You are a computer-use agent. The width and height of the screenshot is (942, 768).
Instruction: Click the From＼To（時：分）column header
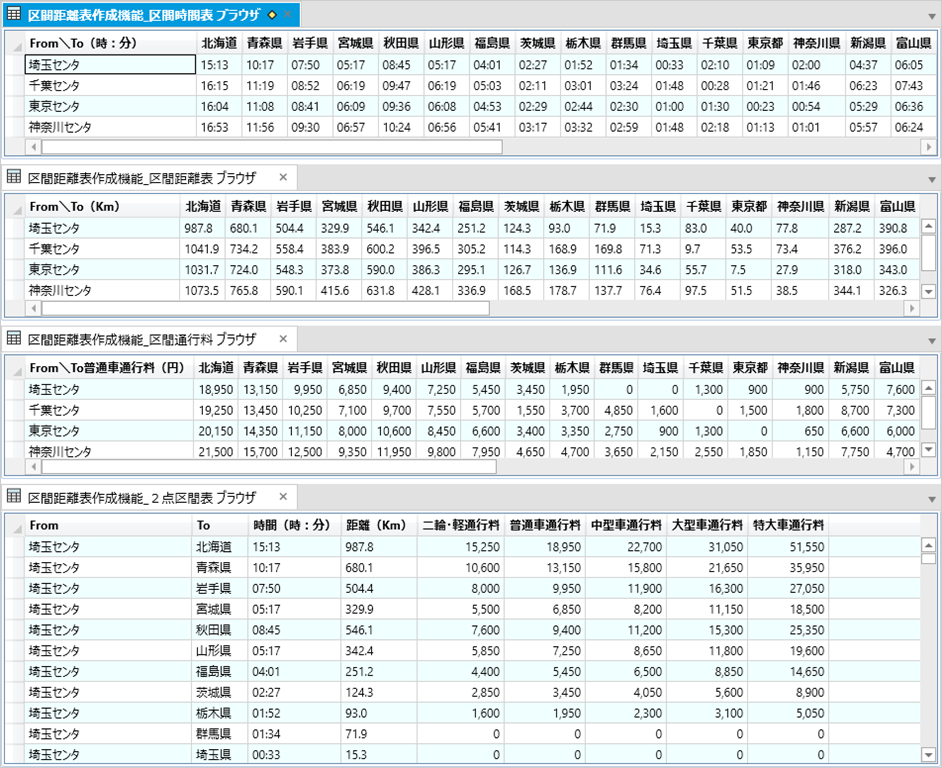pos(111,43)
